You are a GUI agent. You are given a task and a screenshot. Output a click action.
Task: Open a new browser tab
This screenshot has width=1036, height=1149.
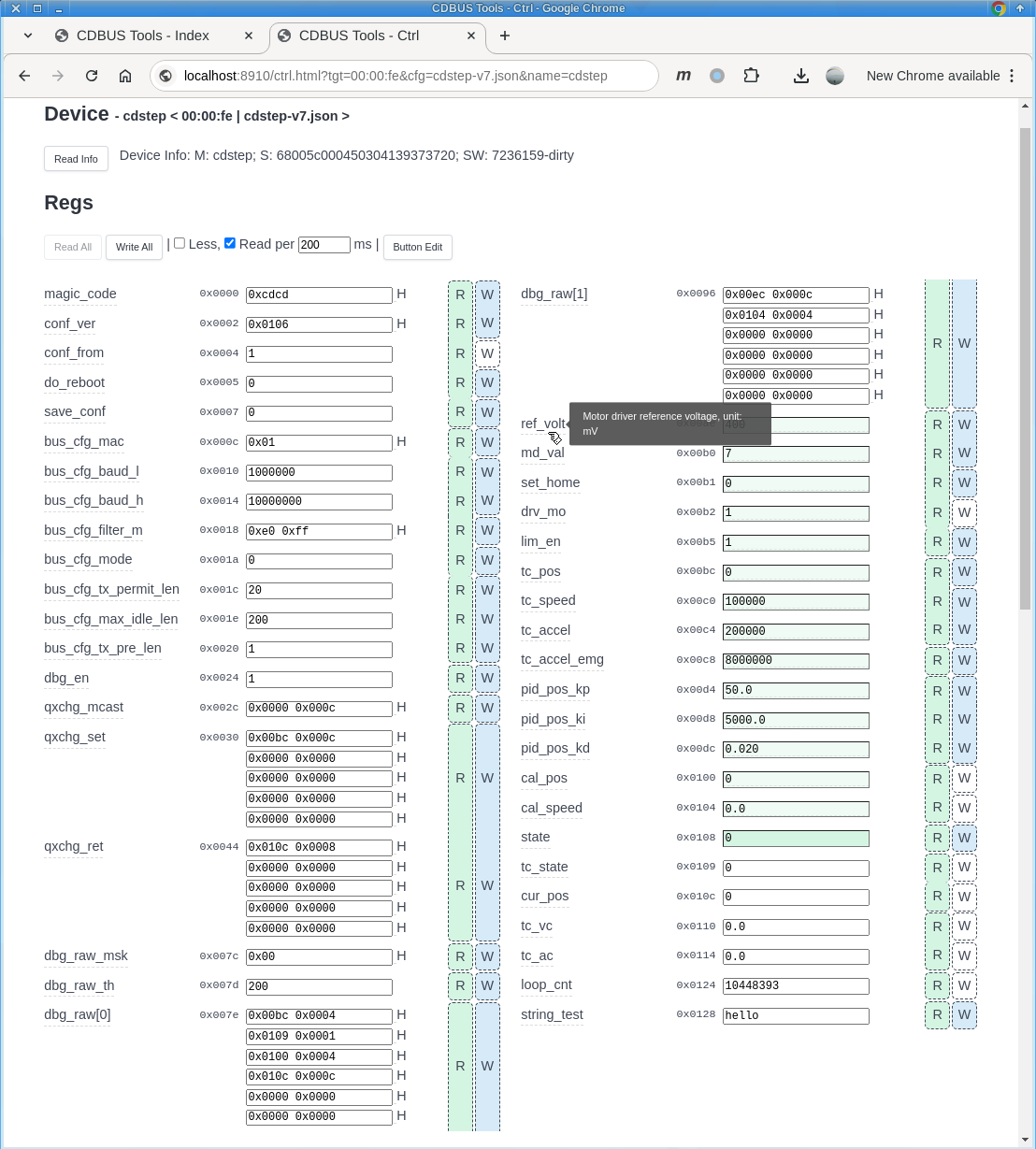505,36
